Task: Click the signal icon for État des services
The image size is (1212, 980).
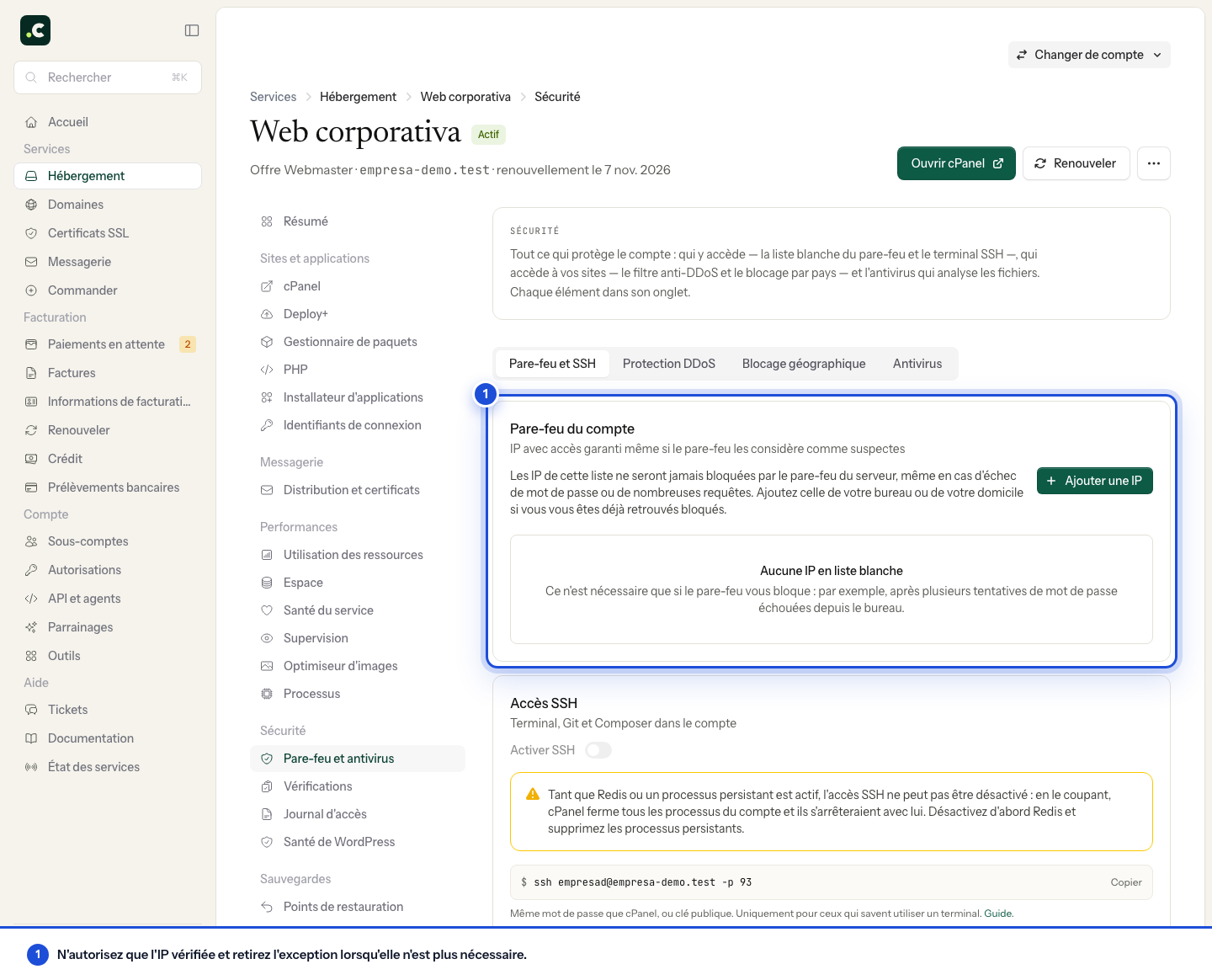Action: point(31,767)
